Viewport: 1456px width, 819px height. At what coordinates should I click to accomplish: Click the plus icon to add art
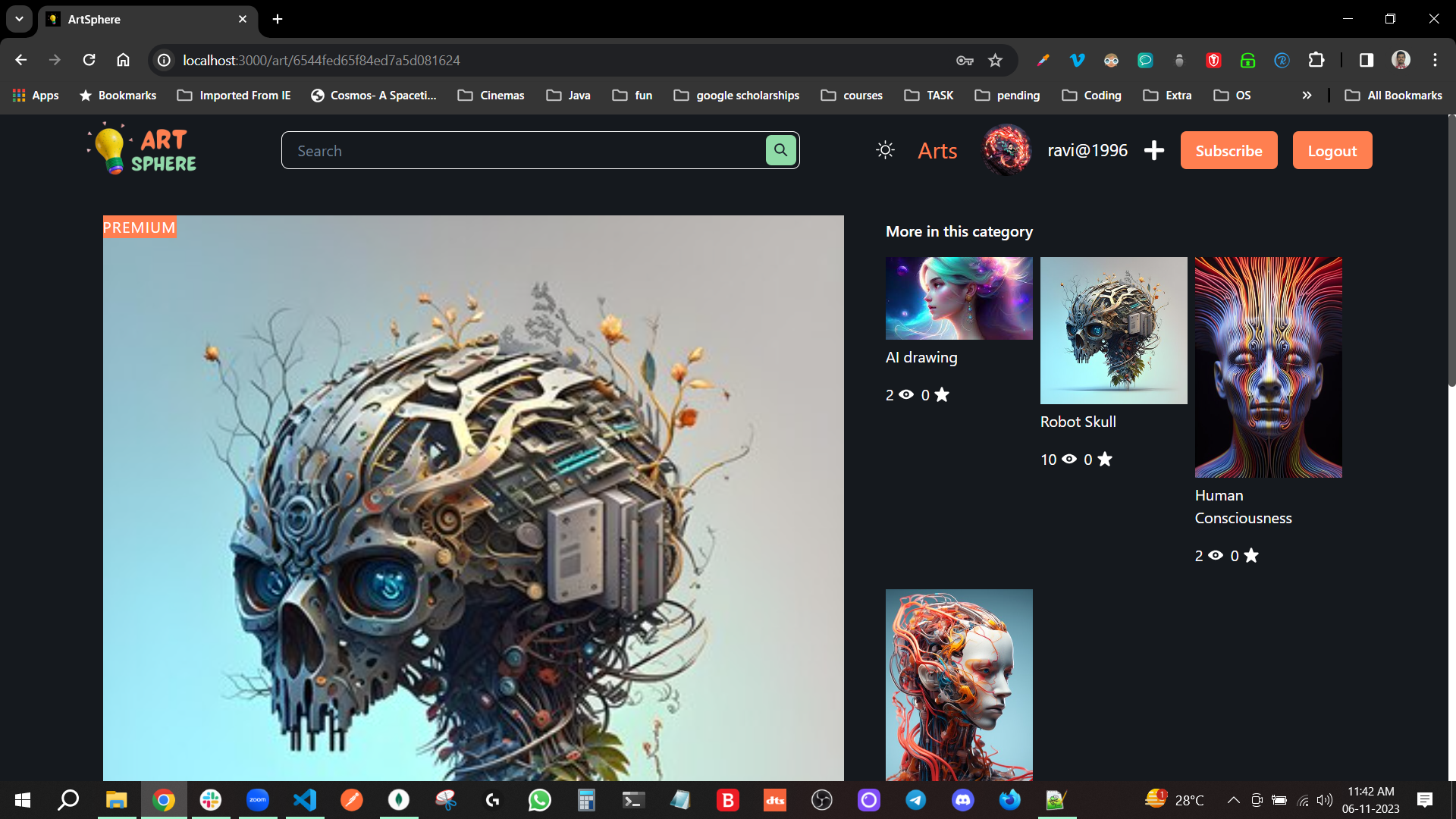[x=1154, y=150]
